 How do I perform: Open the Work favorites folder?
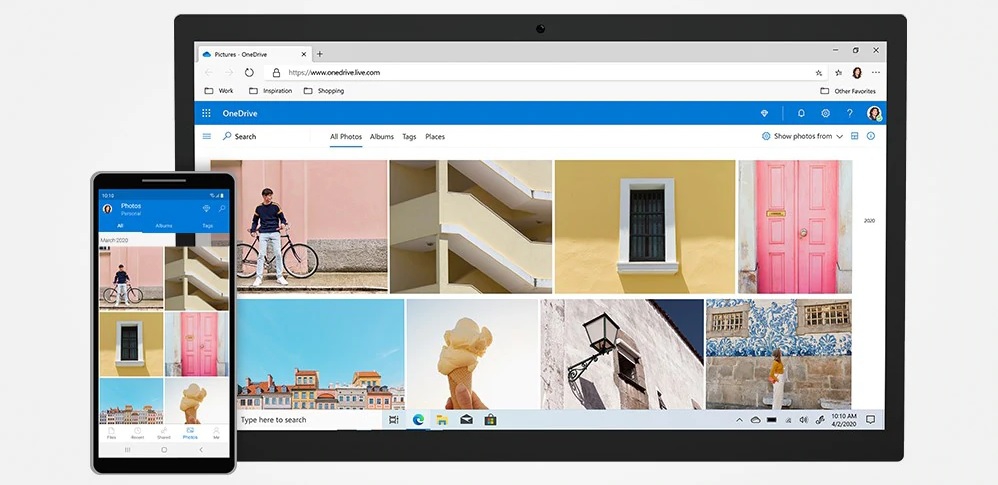point(218,91)
